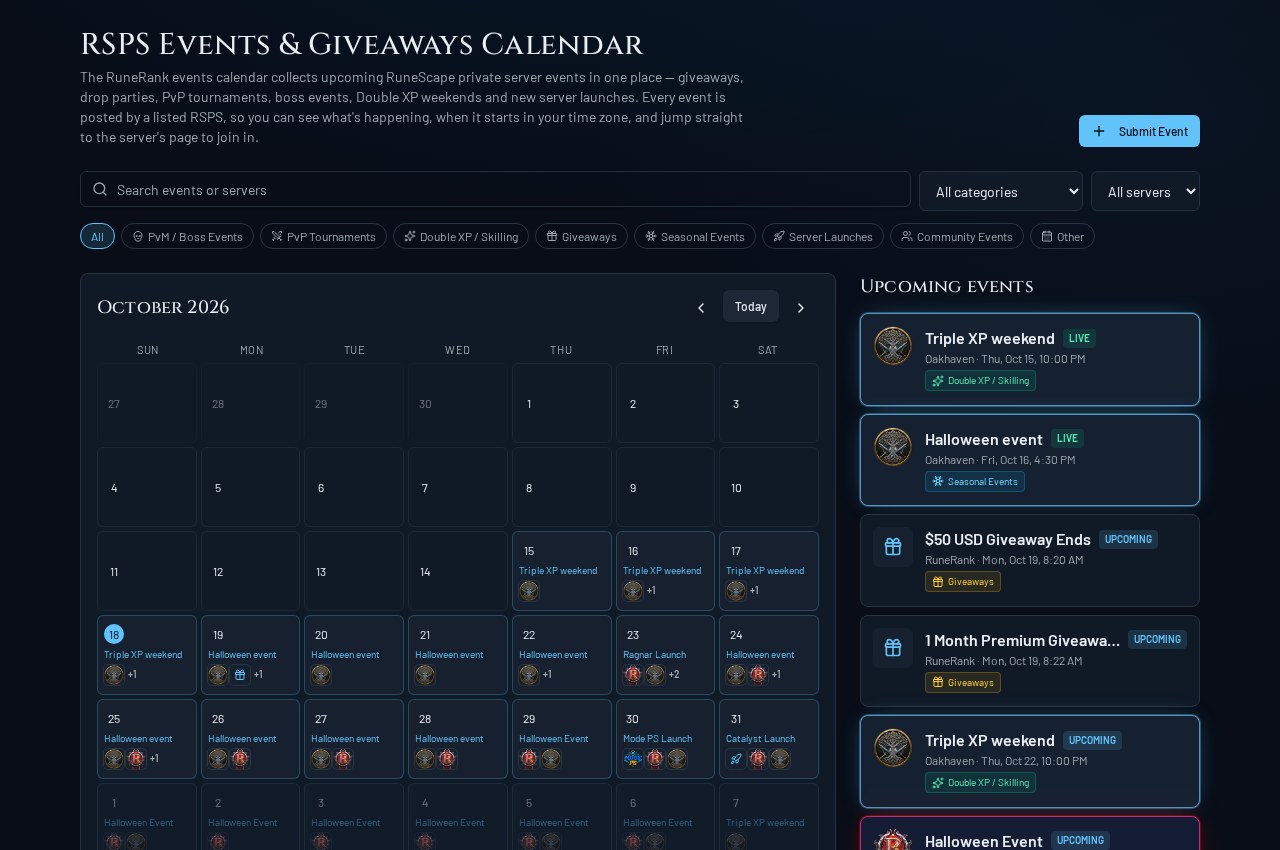This screenshot has height=850, width=1280.
Task: Filter by Seasonal Events chip
Action: pyautogui.click(x=695, y=236)
